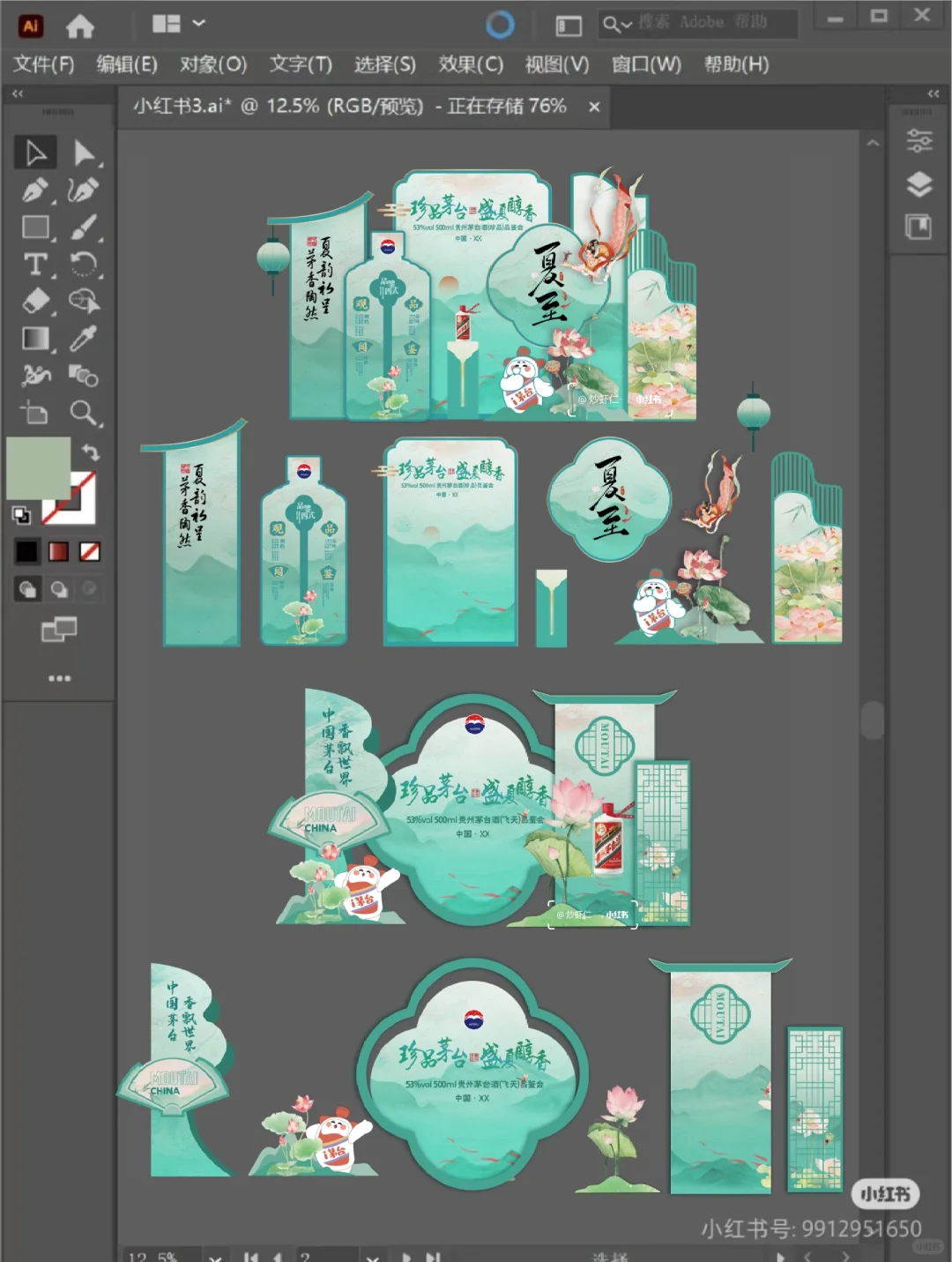Expand the search scope dropdown arrow
The width and height of the screenshot is (952, 1262).
(627, 25)
